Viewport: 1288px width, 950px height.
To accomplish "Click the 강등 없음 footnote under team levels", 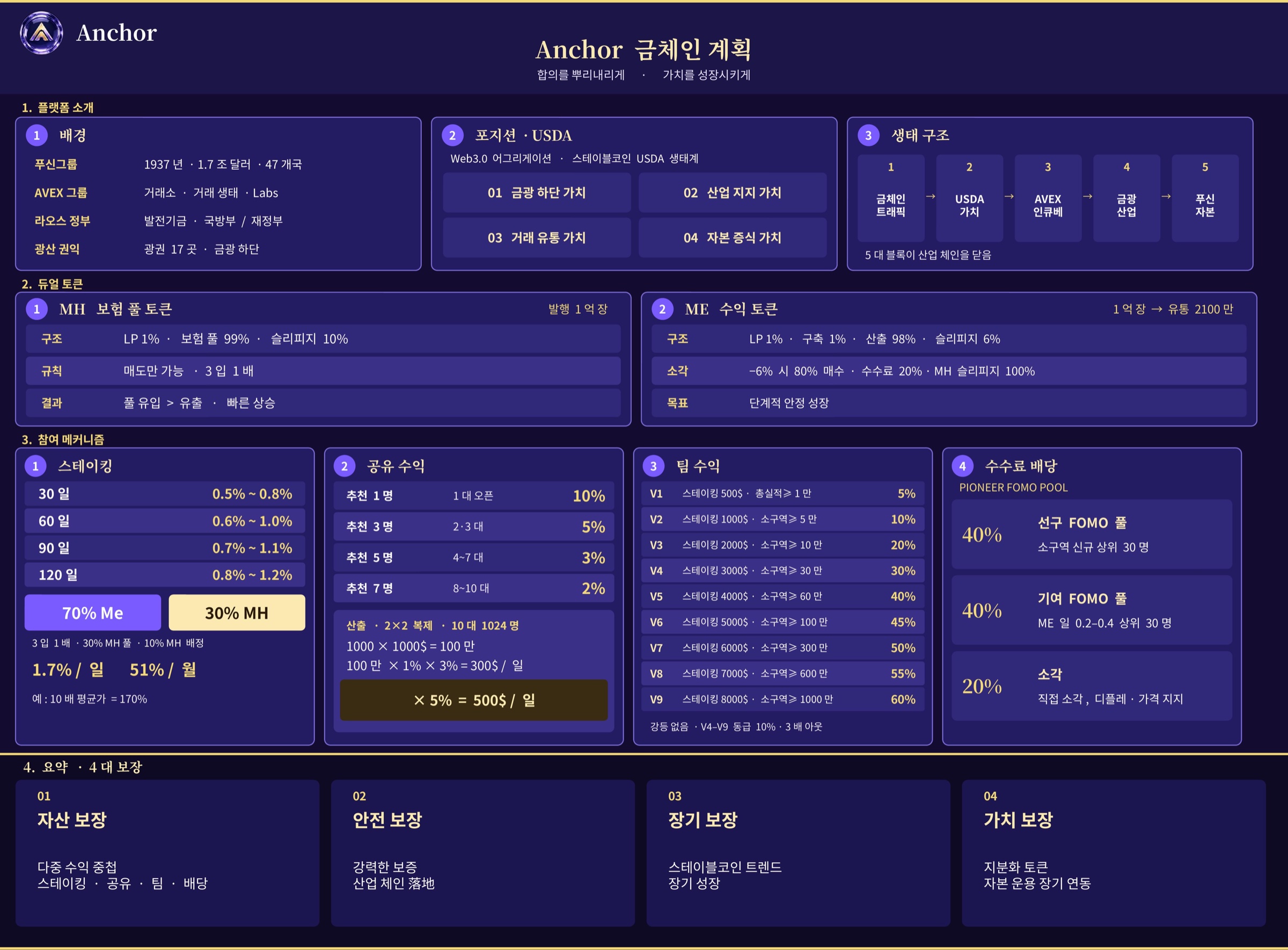I will tap(736, 726).
